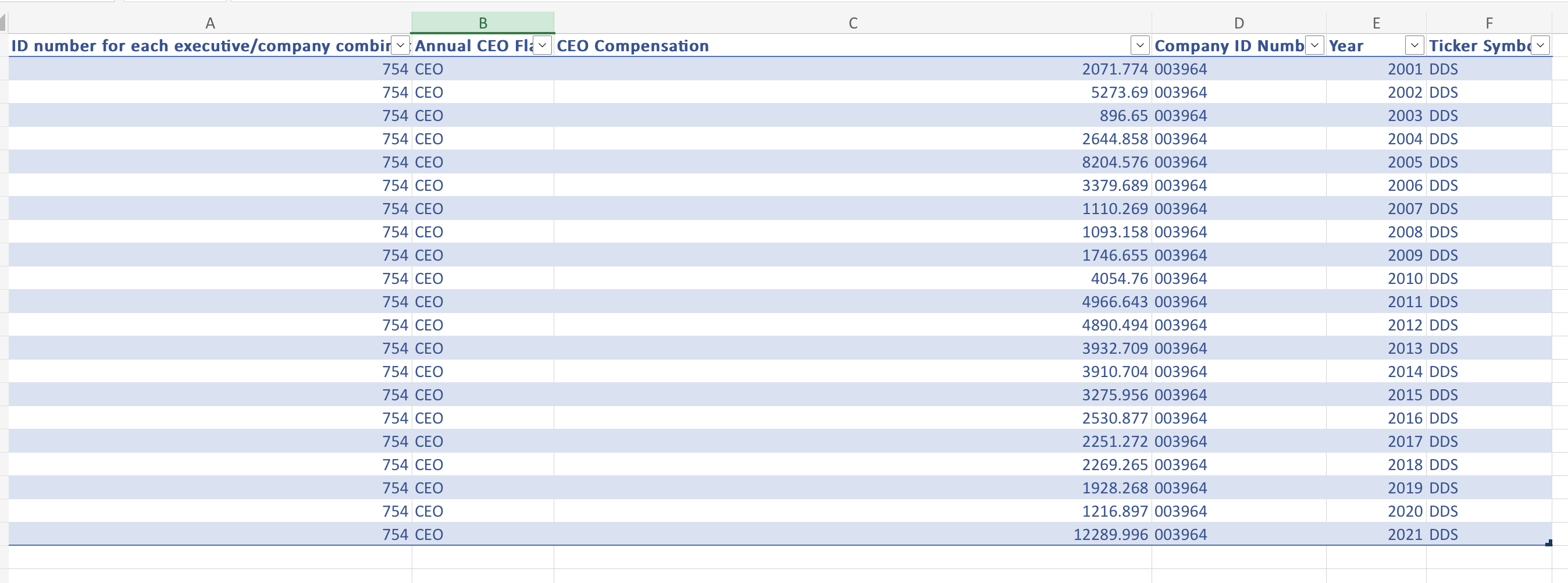Select column F header

[x=1489, y=23]
